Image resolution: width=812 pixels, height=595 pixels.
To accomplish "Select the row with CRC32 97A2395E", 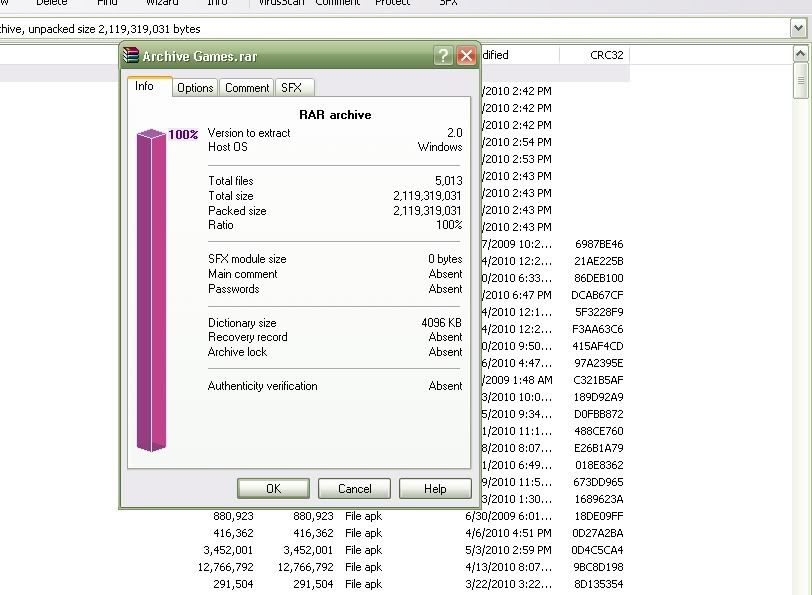I will [x=555, y=363].
